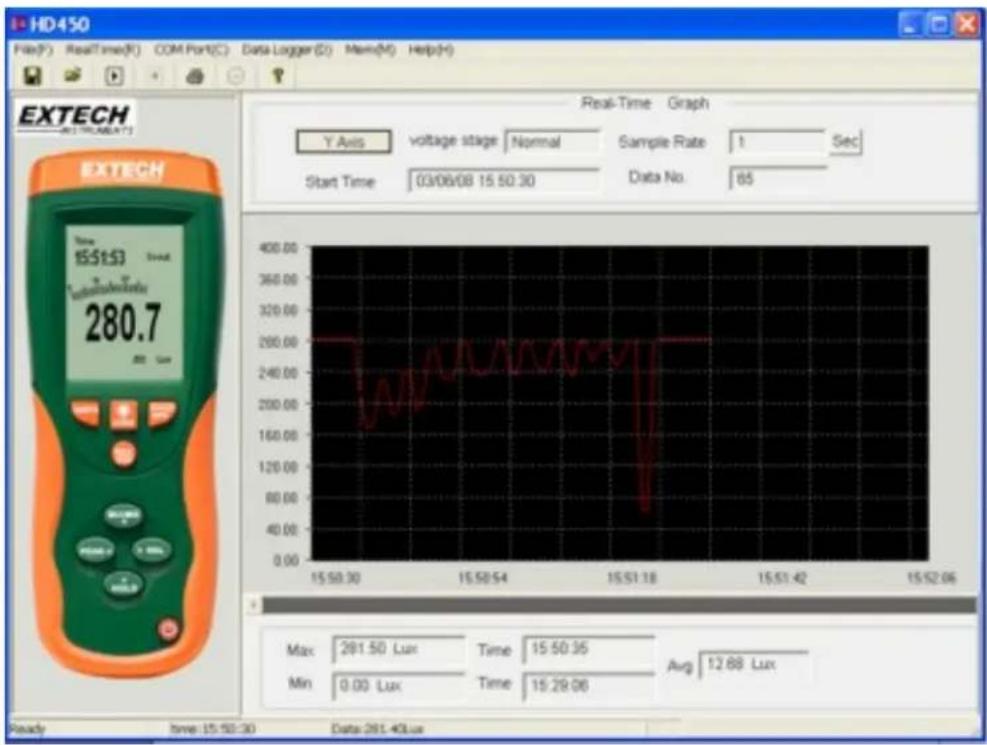The width and height of the screenshot is (987, 745).
Task: Click the Y Axis button
Action: 344,142
